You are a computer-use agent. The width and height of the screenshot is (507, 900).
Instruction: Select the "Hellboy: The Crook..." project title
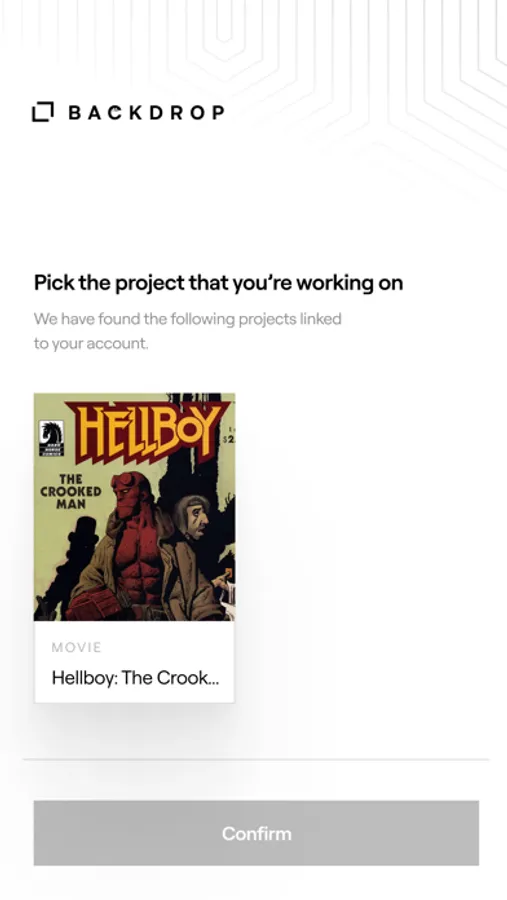[x=135, y=678]
